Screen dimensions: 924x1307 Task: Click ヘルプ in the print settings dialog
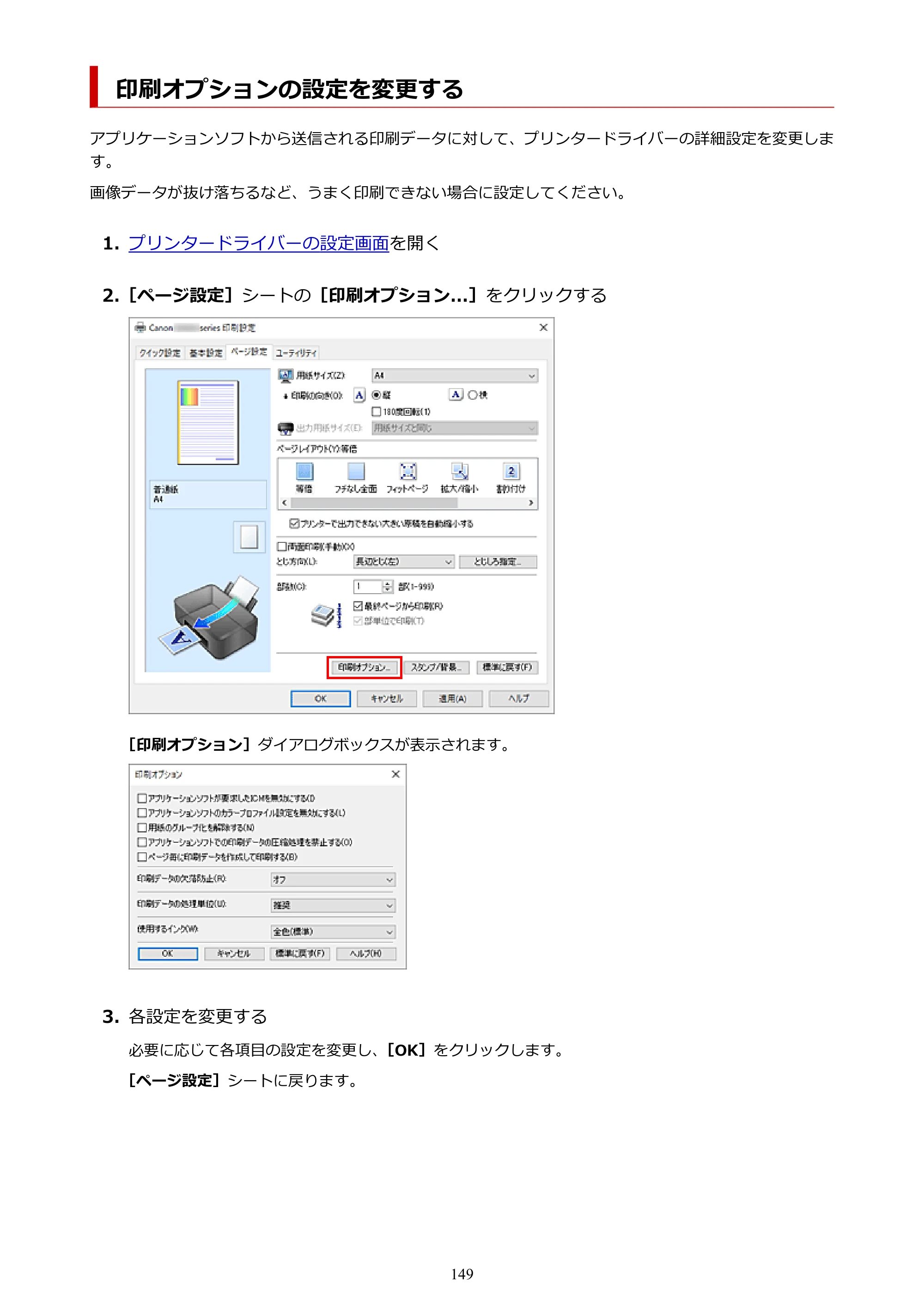click(x=519, y=699)
